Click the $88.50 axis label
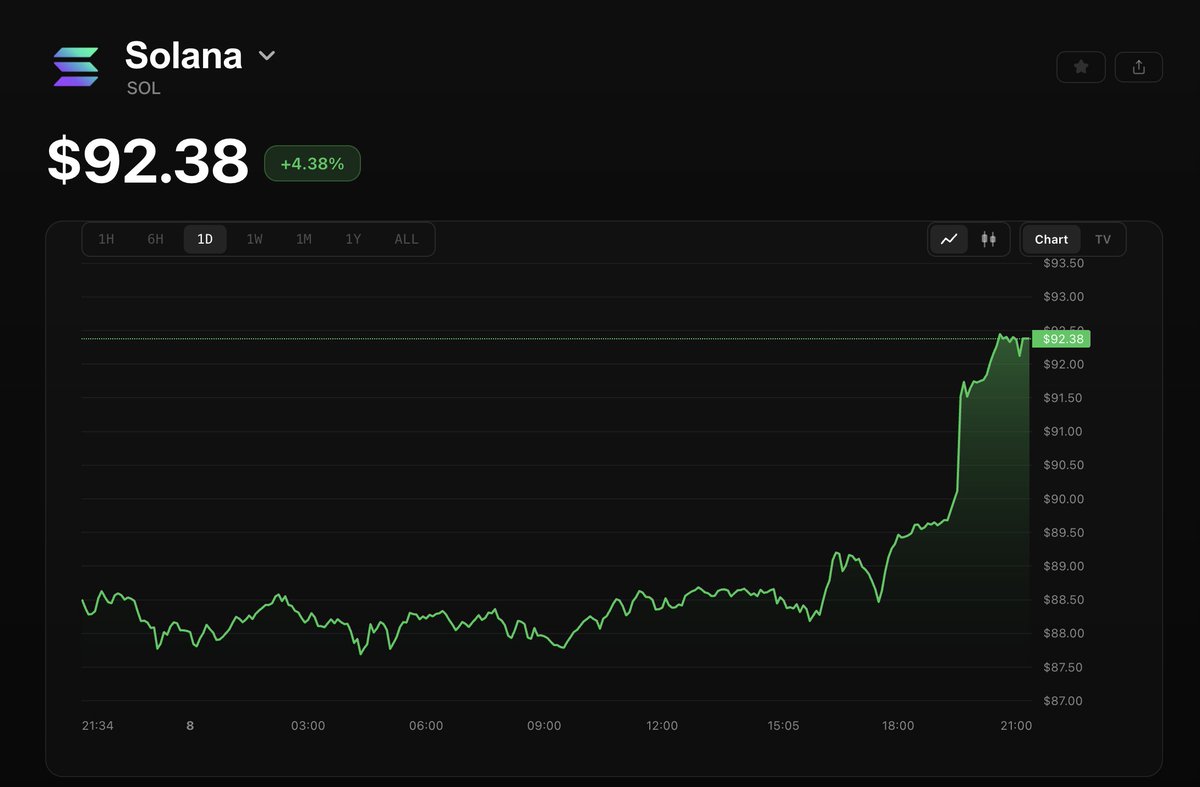1200x787 pixels. (x=1063, y=600)
